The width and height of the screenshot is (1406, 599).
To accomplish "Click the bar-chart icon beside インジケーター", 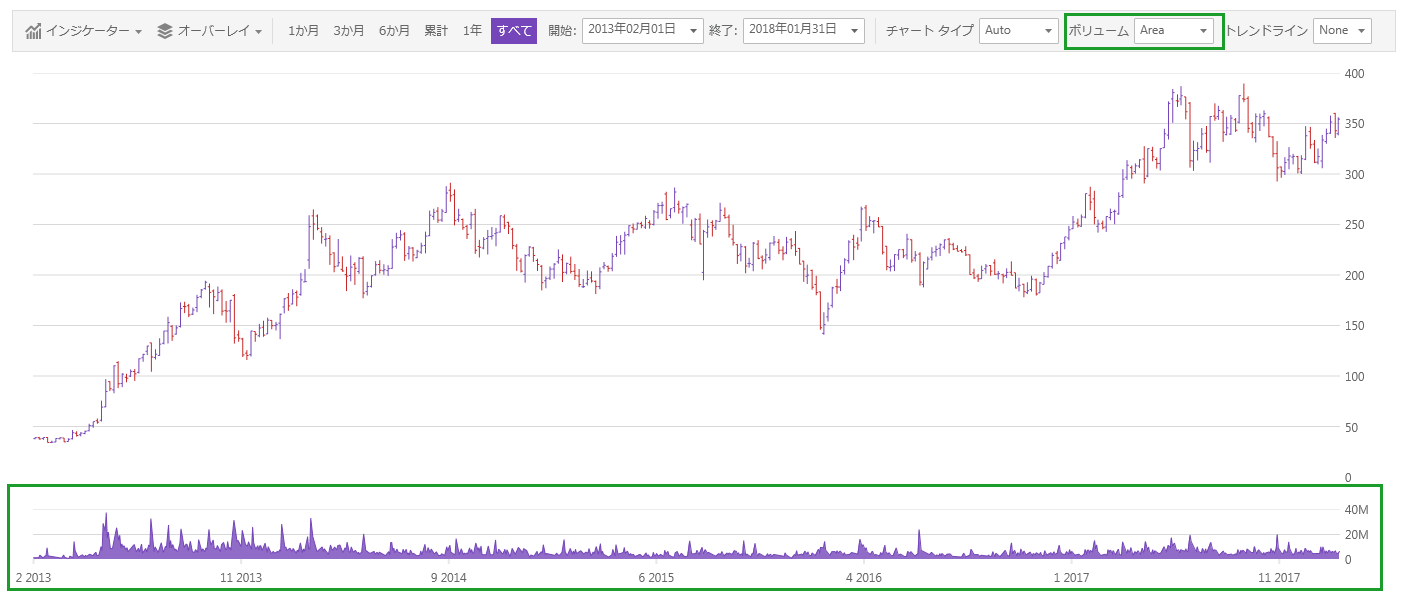I will (31, 30).
